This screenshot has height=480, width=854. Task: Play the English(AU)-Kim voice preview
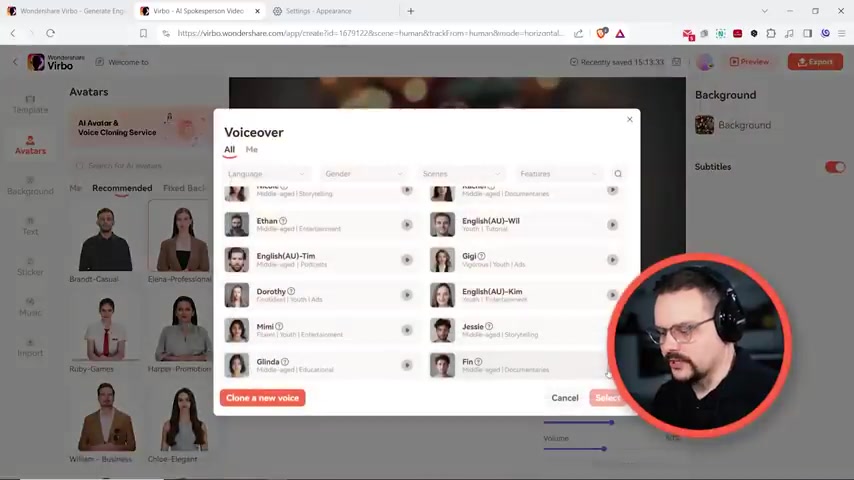(612, 295)
